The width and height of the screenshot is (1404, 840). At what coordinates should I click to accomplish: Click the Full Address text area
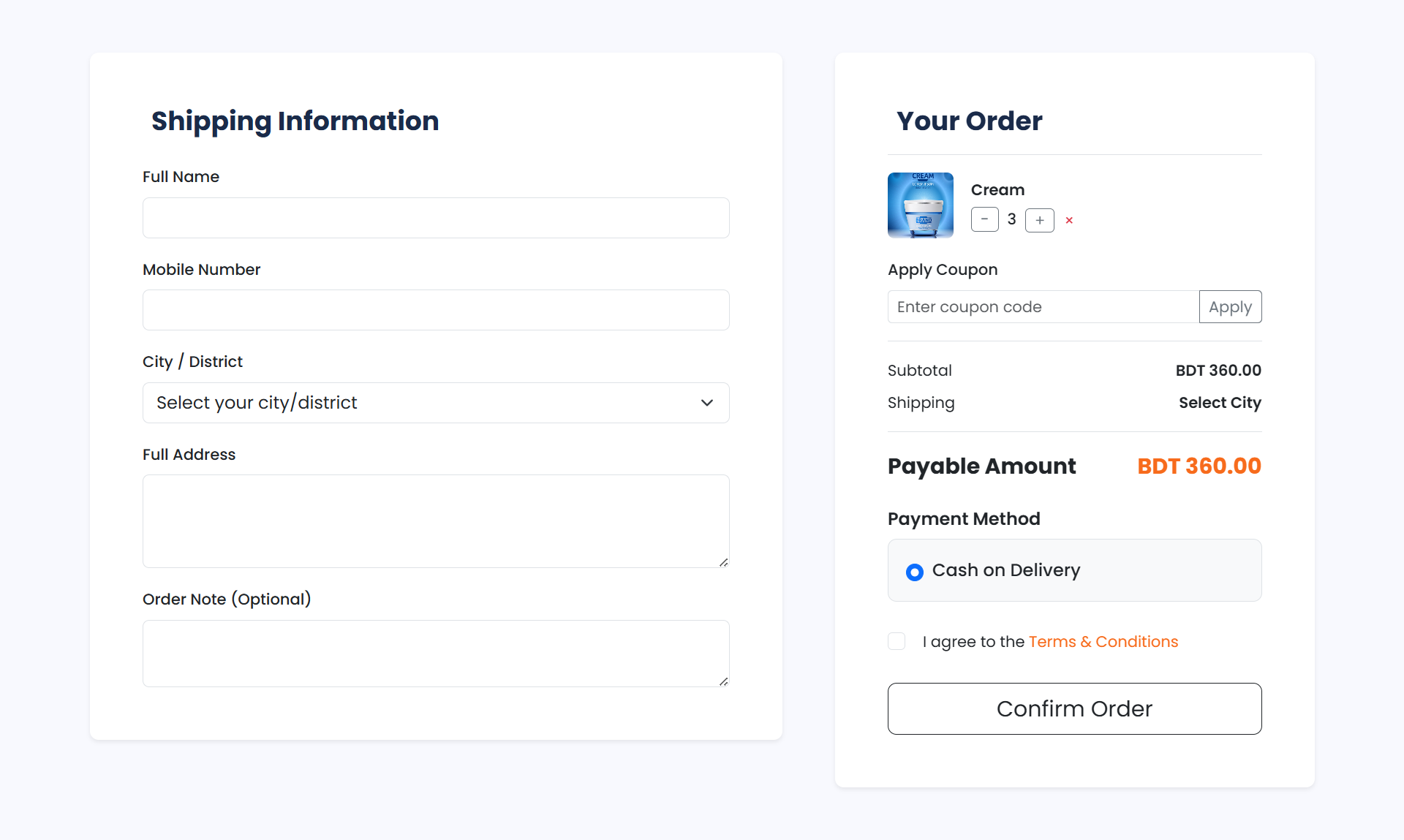pyautogui.click(x=435, y=521)
